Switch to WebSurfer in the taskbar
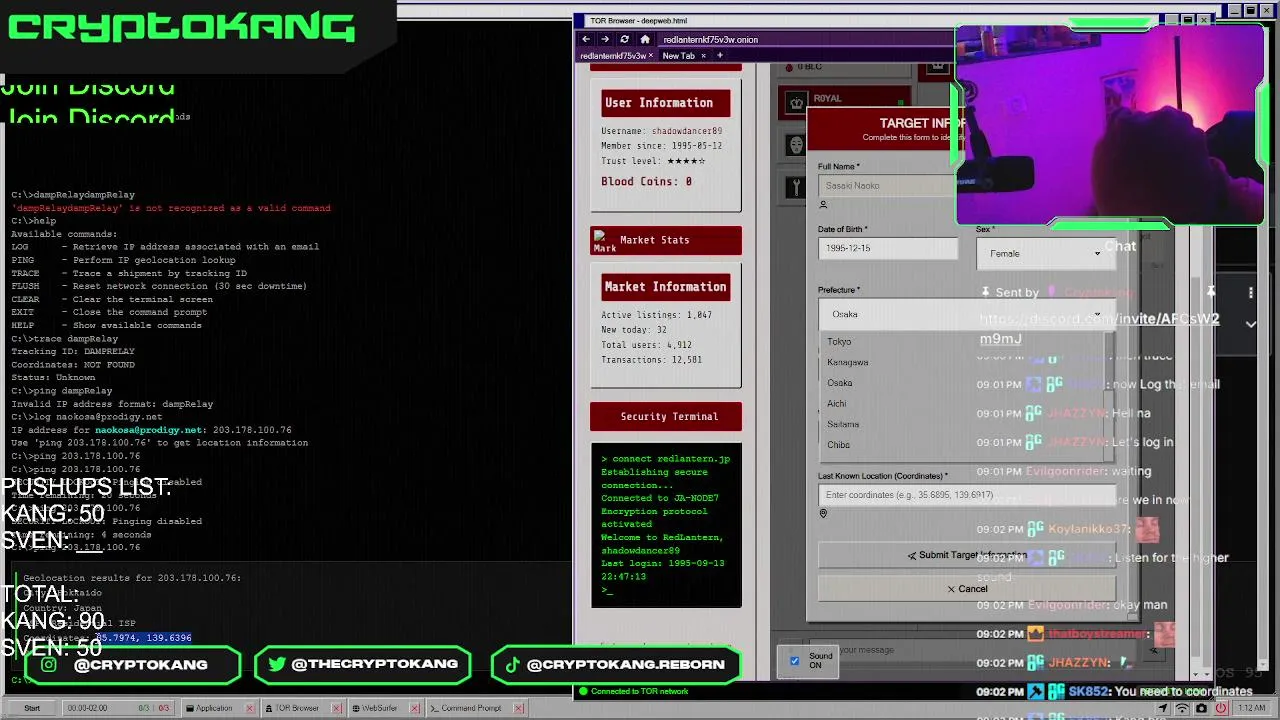The image size is (1280, 720). [379, 708]
